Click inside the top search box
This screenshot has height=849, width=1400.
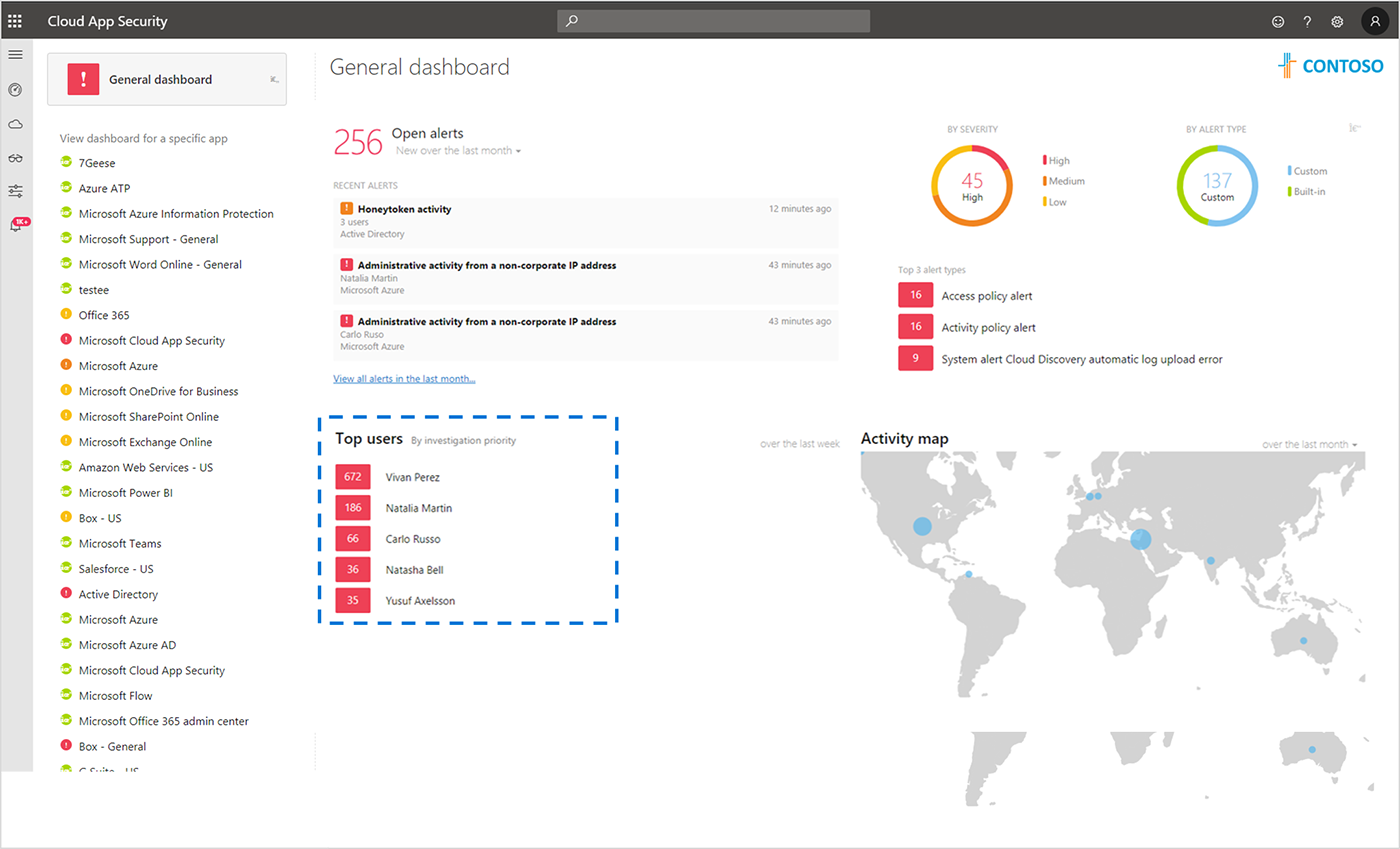coord(712,20)
